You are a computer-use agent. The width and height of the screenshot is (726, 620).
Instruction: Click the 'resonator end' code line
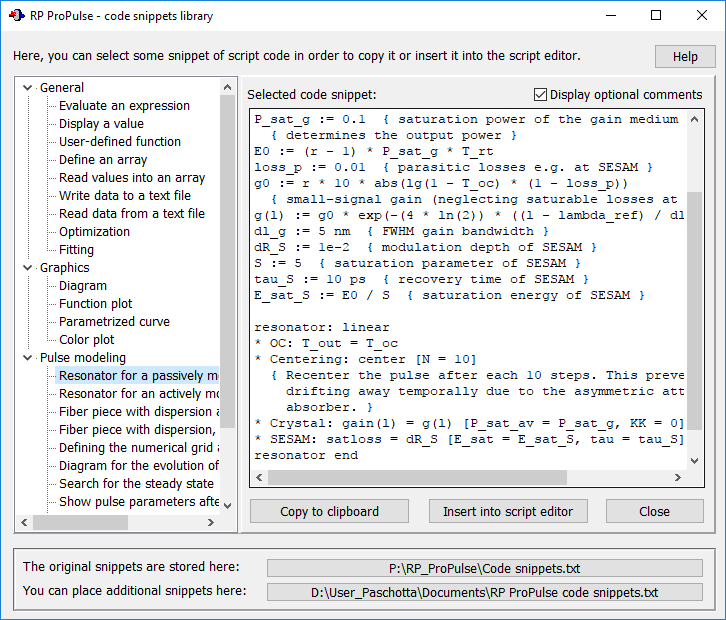(x=306, y=455)
